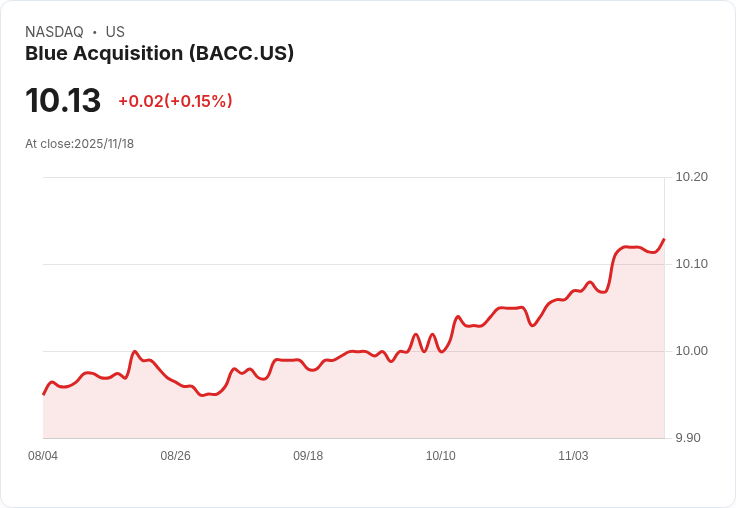
Task: Click the leftmost start of the red price line
Action: (44, 394)
